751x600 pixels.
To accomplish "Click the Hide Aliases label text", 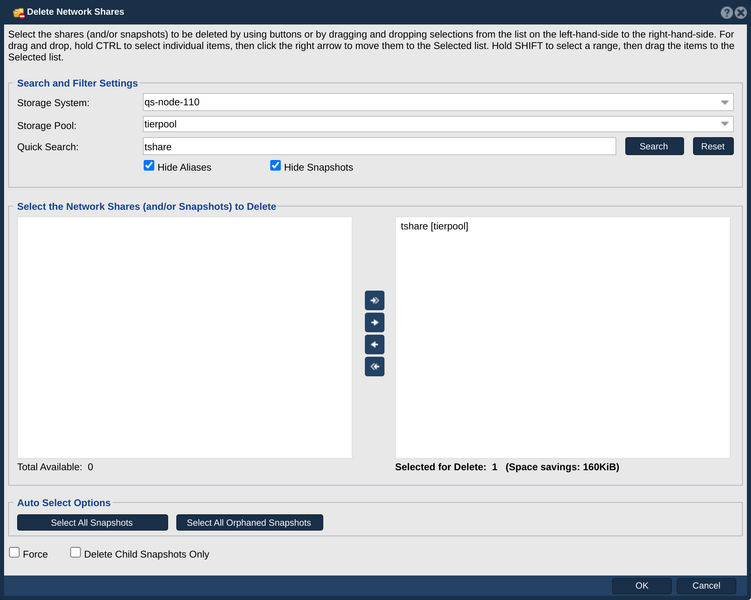I will [x=184, y=167].
